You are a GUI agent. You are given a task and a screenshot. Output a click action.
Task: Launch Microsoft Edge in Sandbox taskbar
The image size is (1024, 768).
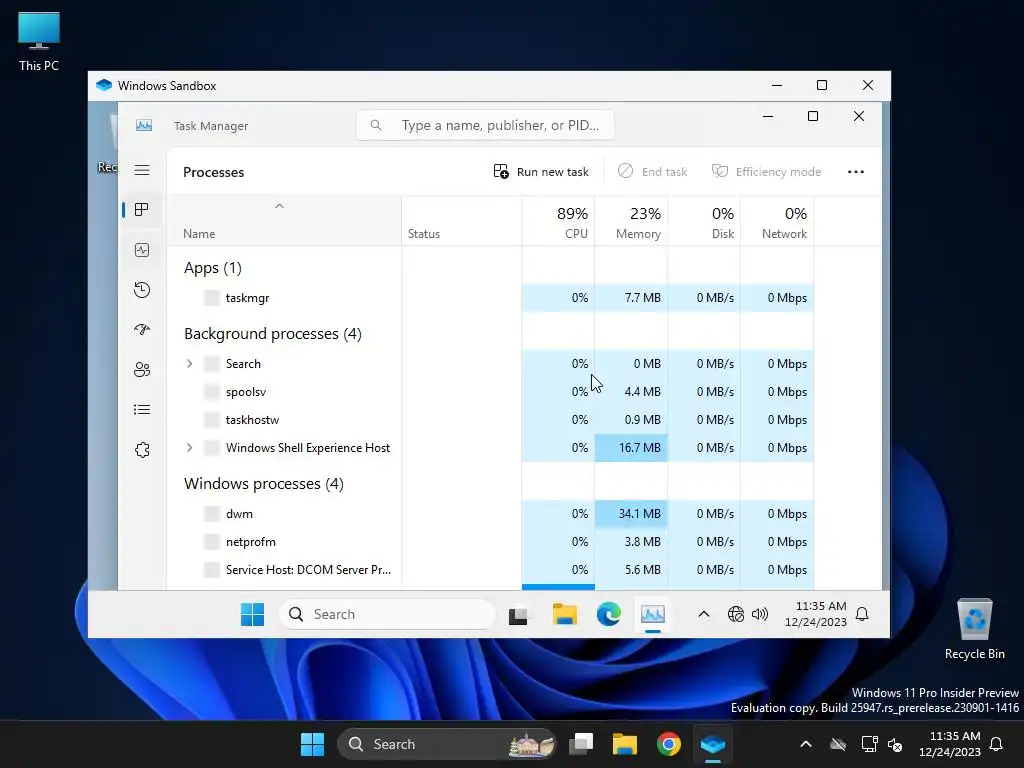click(x=609, y=615)
